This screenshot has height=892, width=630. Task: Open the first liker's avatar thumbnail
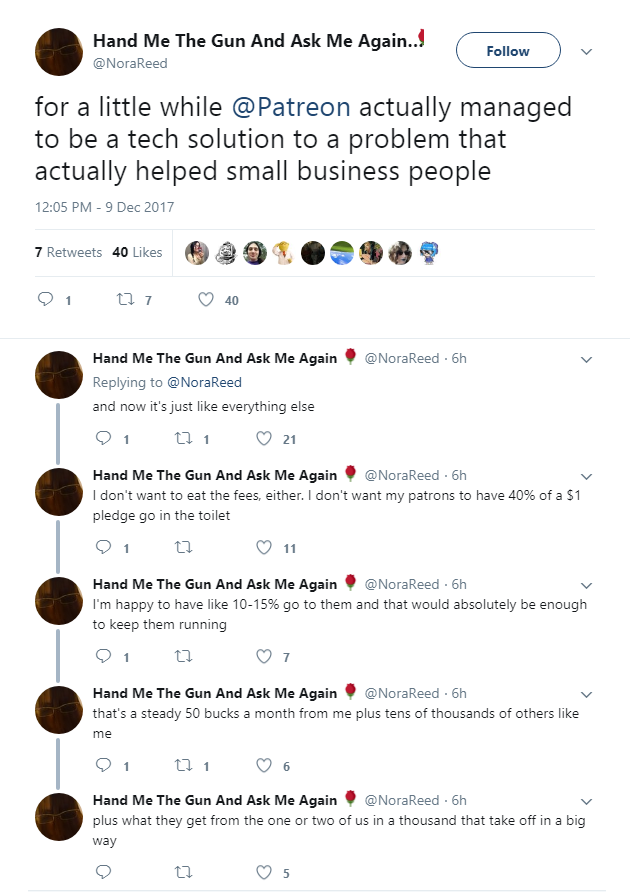point(197,253)
